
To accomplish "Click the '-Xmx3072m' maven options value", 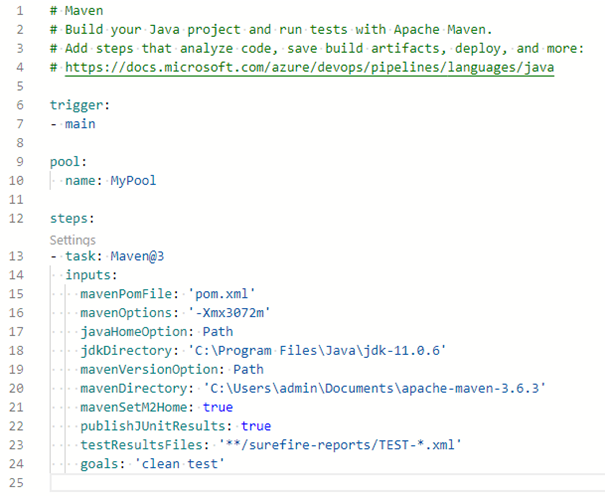I will tap(229, 313).
